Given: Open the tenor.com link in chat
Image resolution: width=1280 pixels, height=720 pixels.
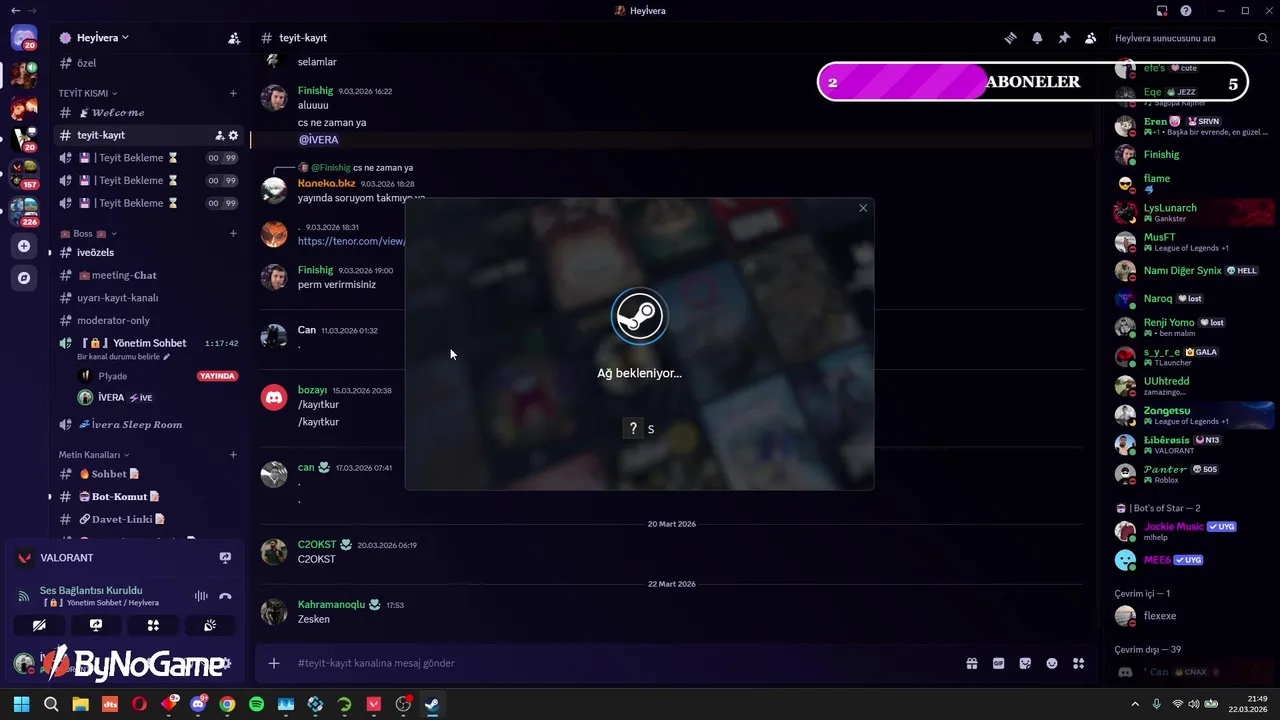Looking at the screenshot, I should 351,241.
